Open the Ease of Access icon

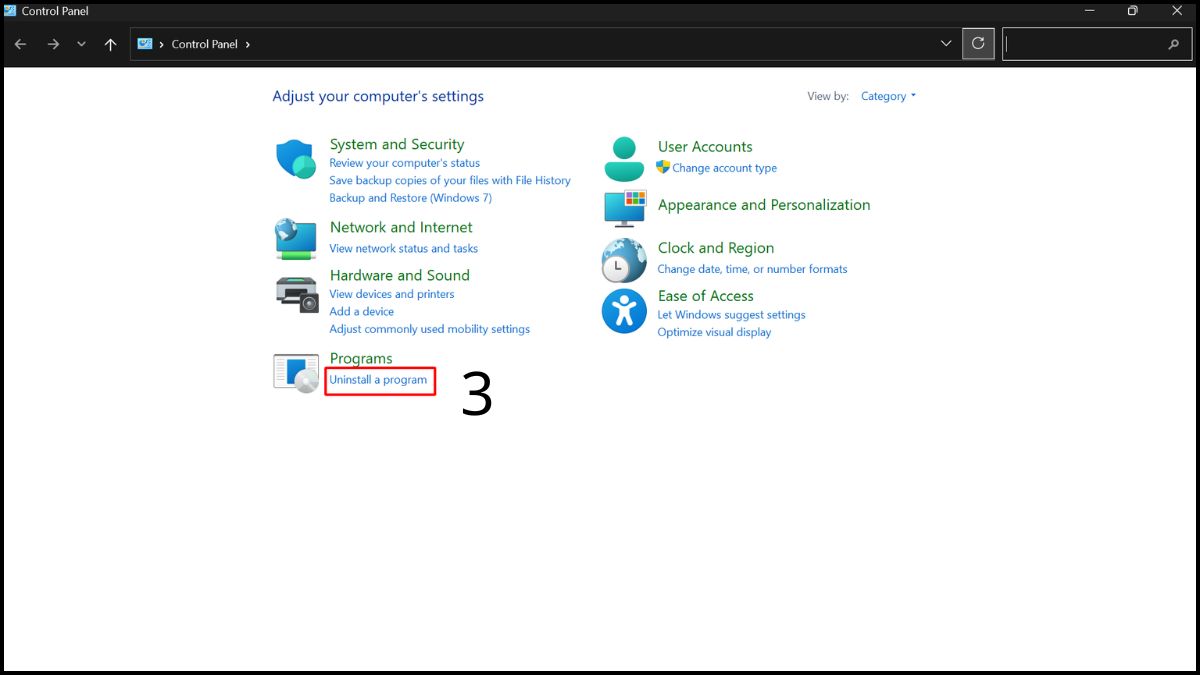624,312
